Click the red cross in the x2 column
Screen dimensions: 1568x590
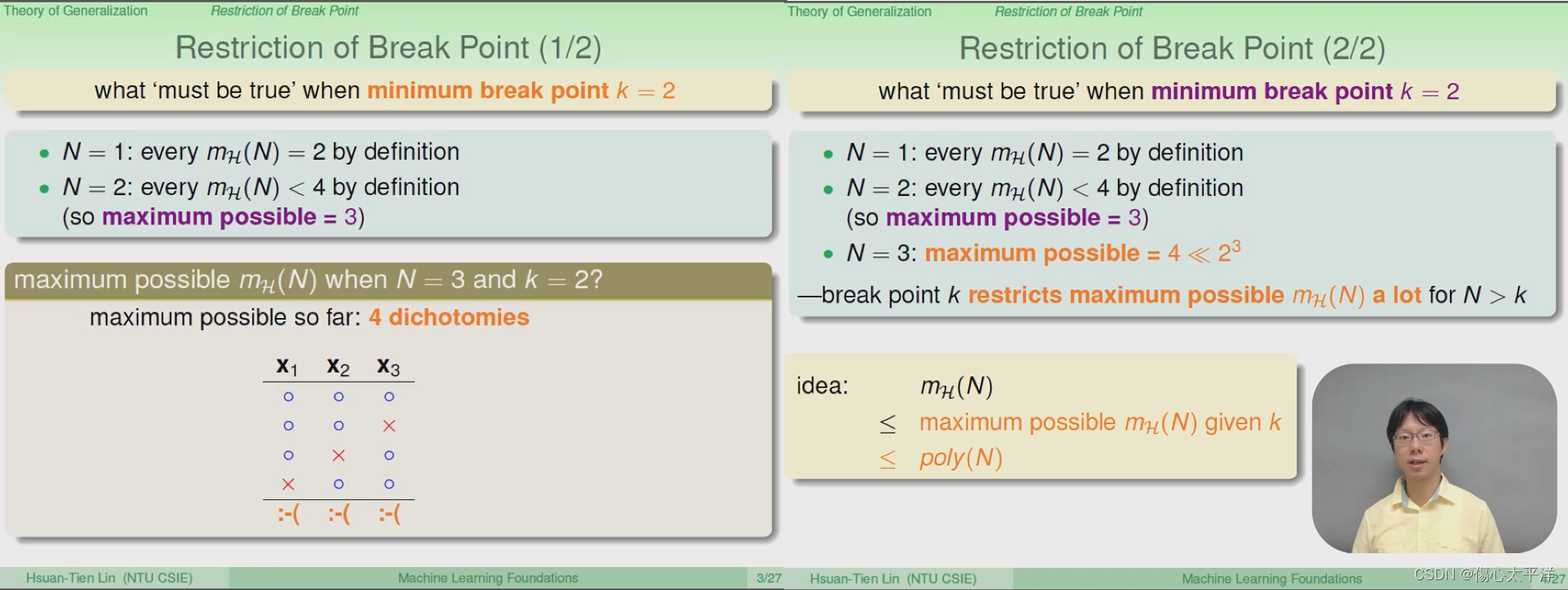click(x=339, y=456)
